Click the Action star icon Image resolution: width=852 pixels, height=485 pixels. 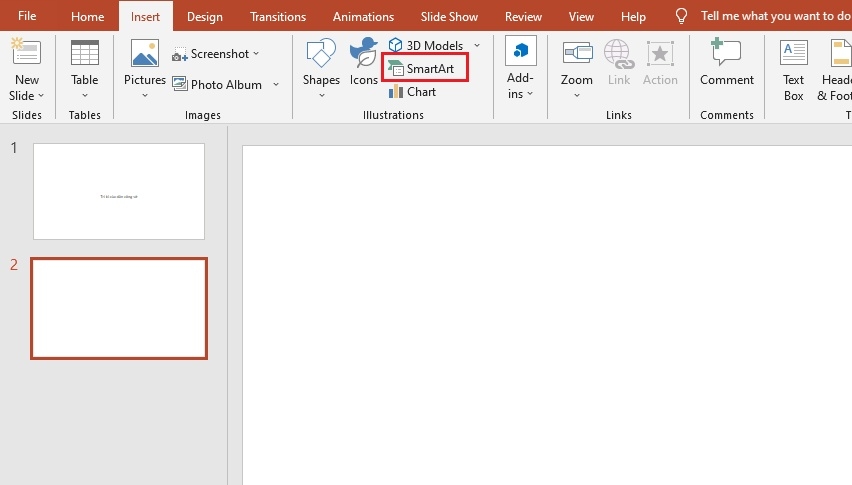[x=660, y=53]
